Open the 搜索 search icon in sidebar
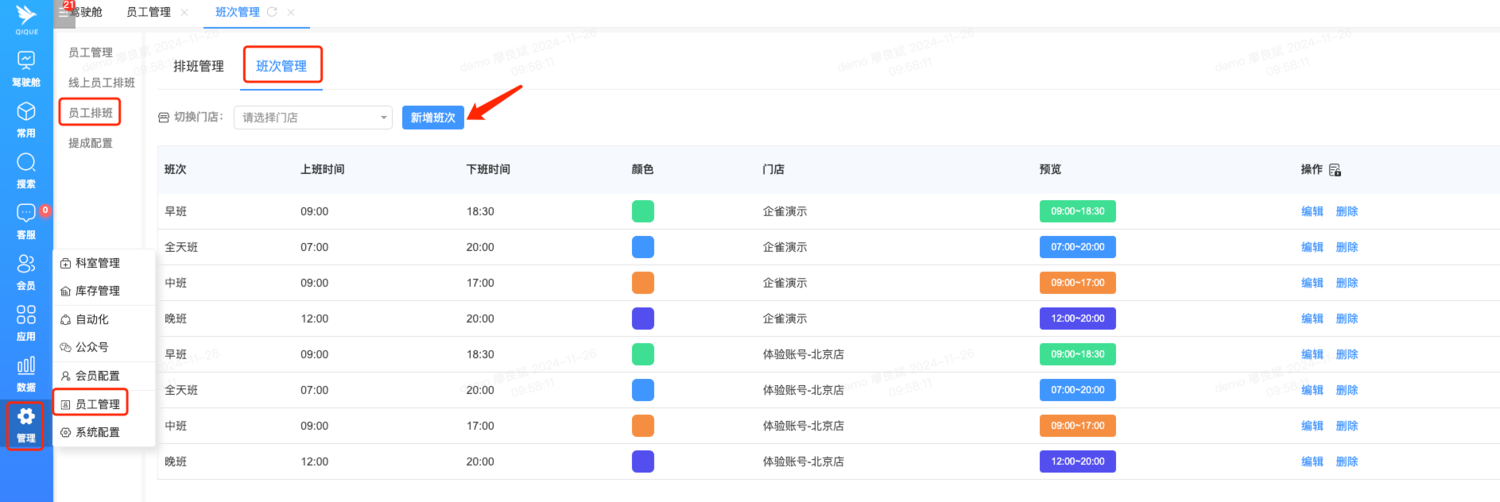 (26, 163)
